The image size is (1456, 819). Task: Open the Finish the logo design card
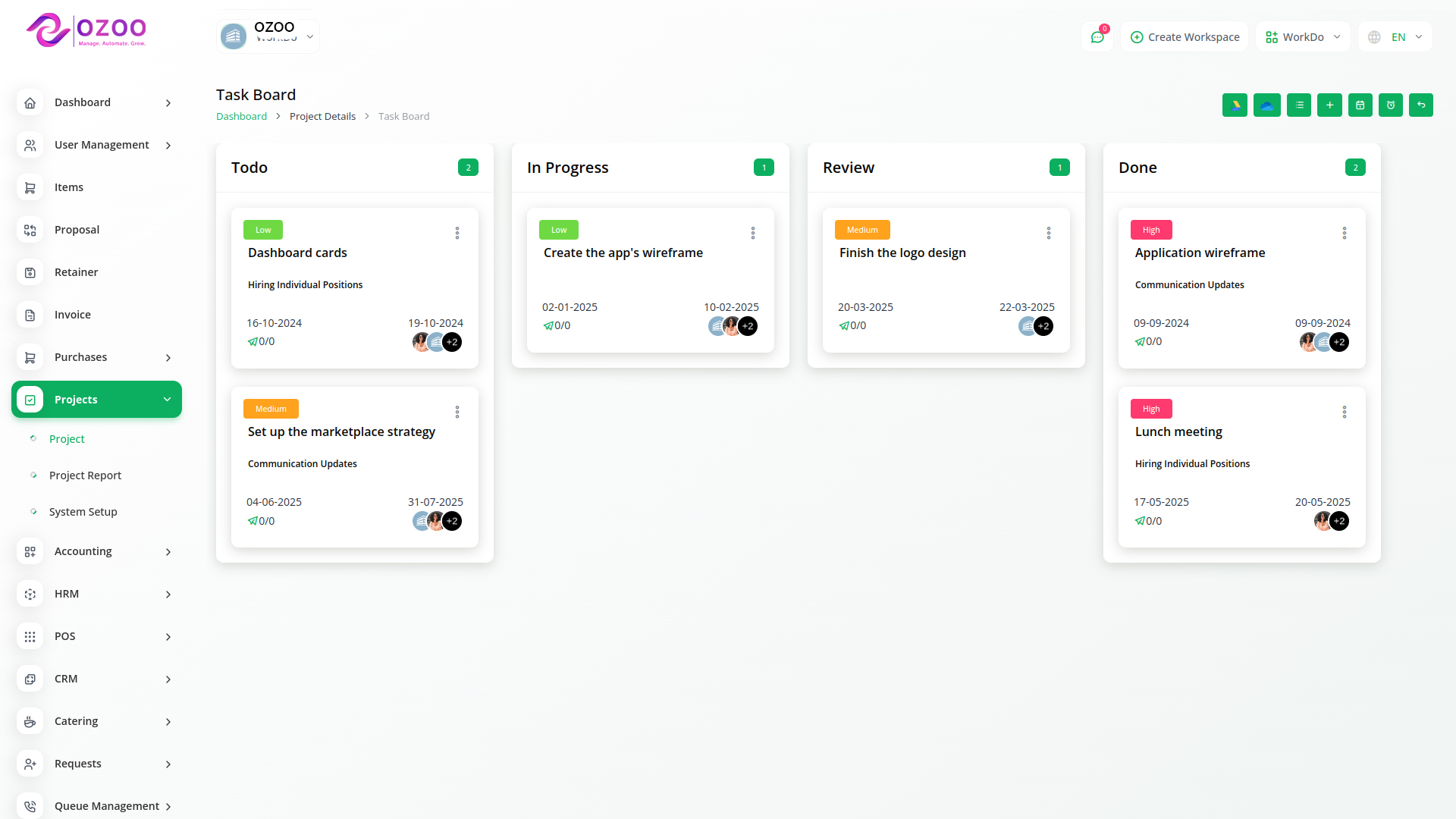coord(902,253)
